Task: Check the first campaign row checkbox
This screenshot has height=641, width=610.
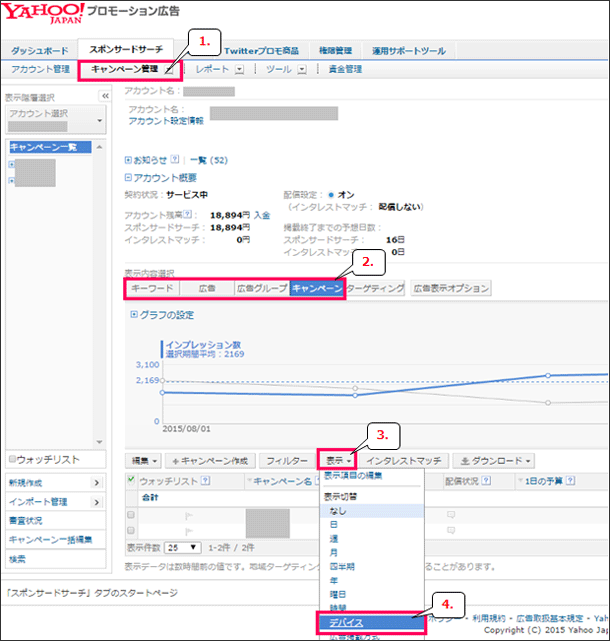Action: point(131,515)
